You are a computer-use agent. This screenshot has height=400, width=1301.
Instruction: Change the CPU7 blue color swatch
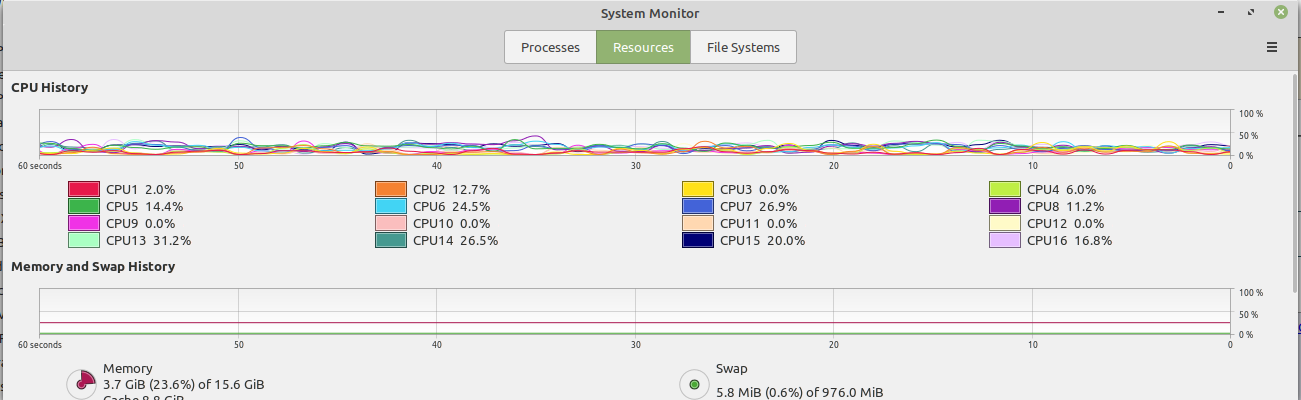click(x=698, y=206)
